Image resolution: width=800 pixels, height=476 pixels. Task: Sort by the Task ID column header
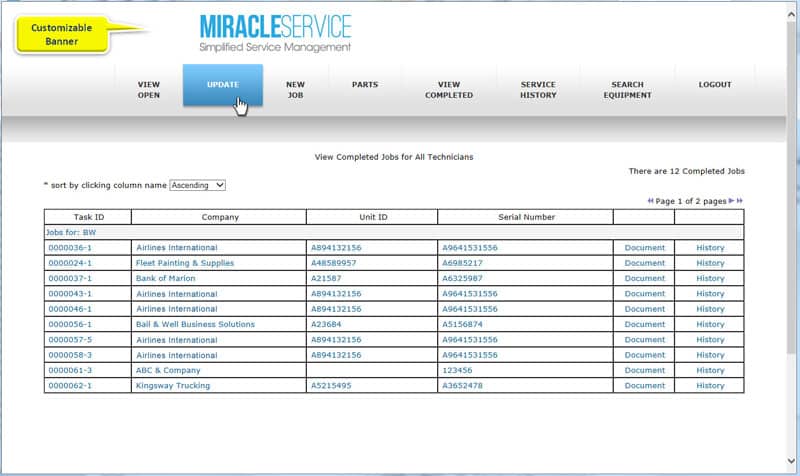coord(89,217)
